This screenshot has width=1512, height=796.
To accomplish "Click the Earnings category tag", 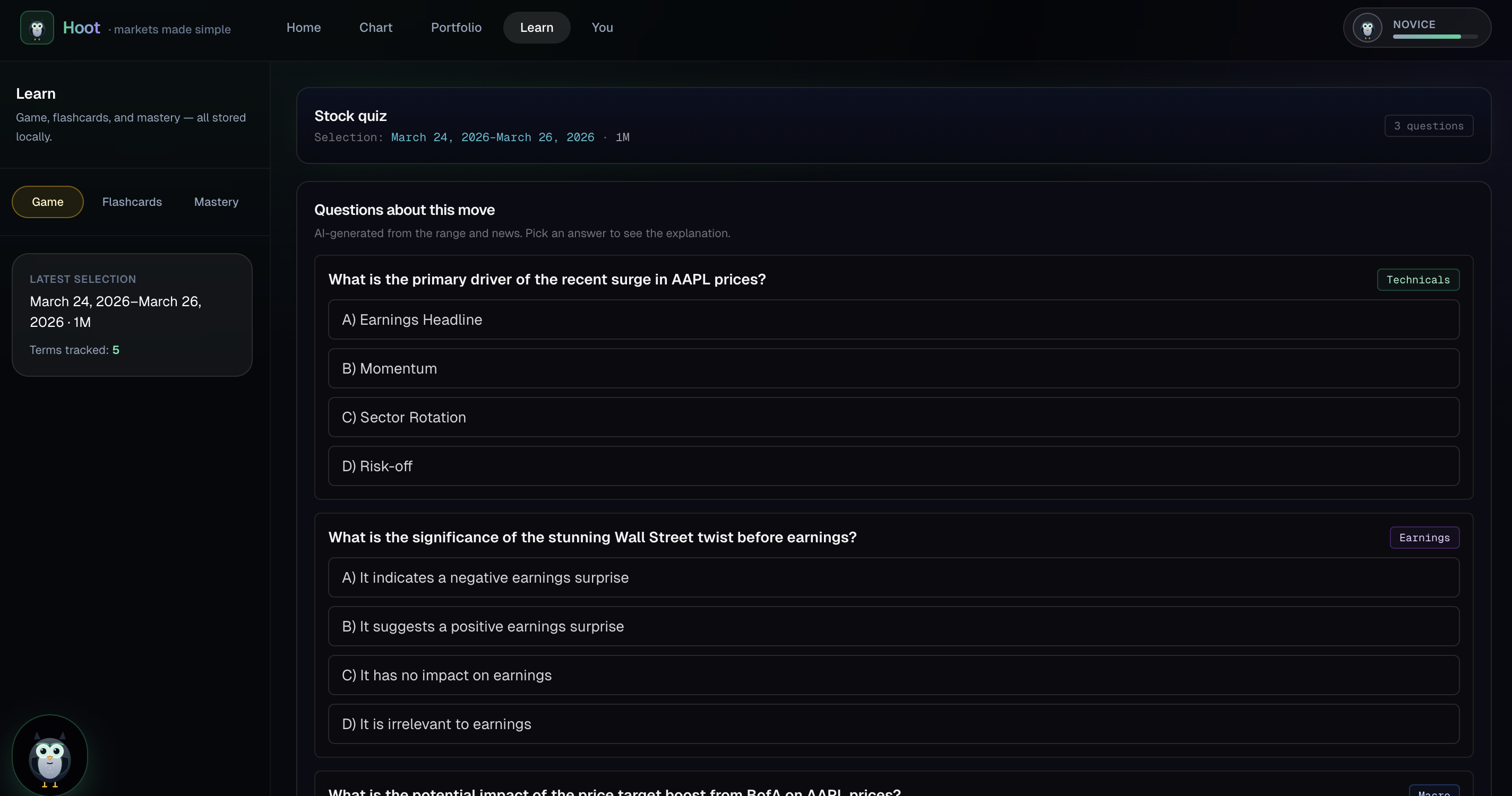I will [x=1424, y=538].
